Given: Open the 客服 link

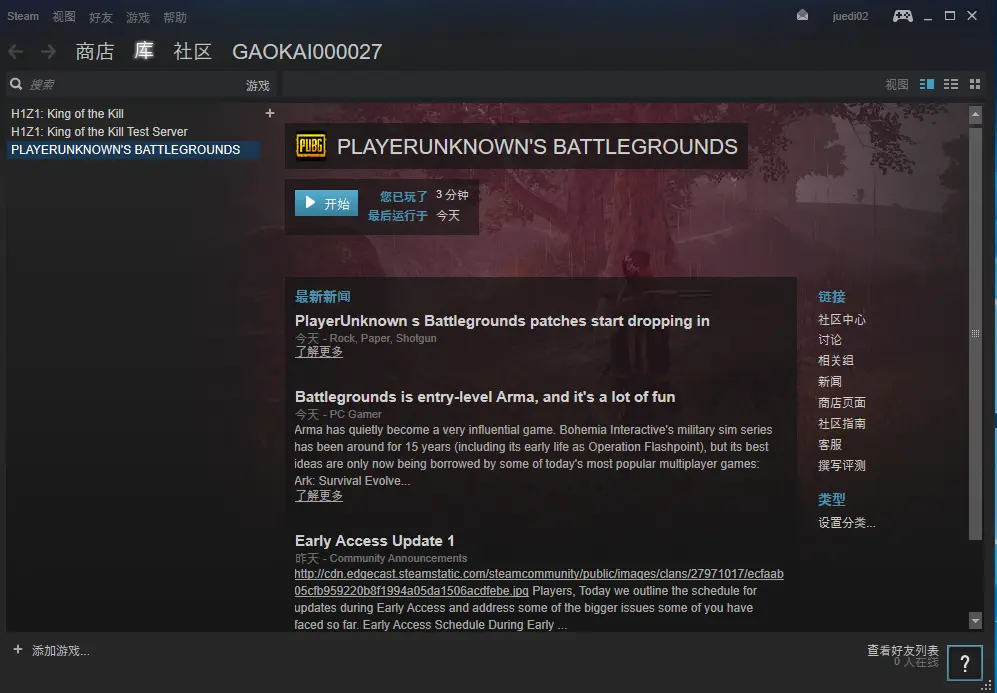Looking at the screenshot, I should coord(829,444).
